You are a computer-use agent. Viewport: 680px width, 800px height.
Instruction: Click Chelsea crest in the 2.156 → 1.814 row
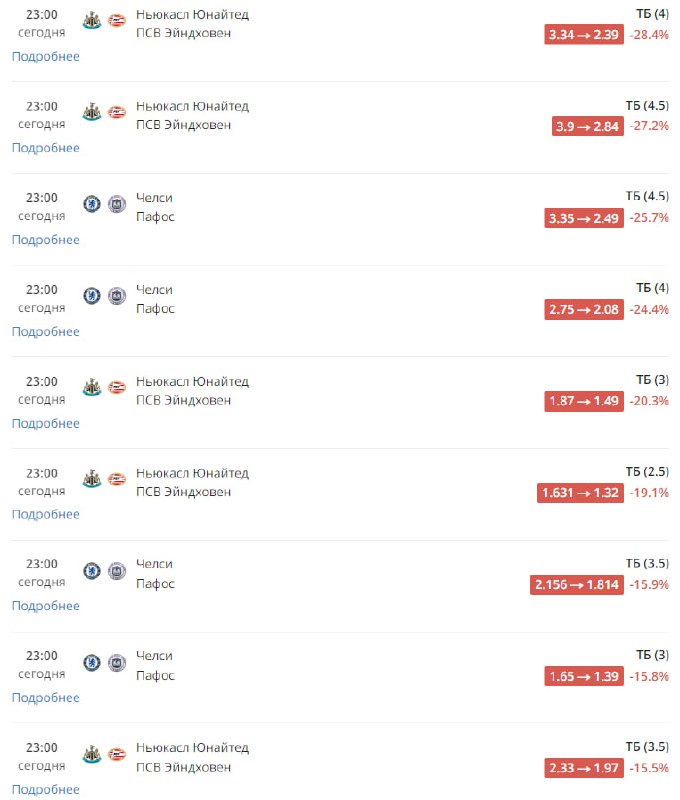tap(92, 570)
